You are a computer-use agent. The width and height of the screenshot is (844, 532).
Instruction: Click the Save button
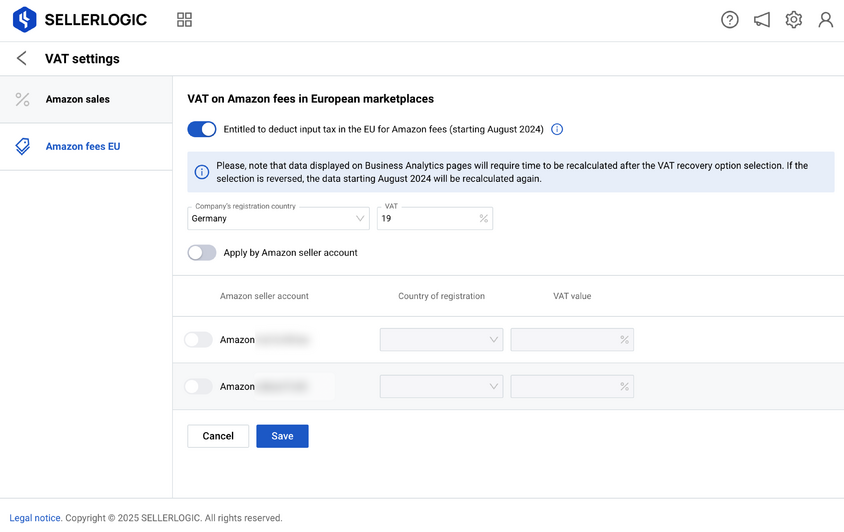(282, 436)
